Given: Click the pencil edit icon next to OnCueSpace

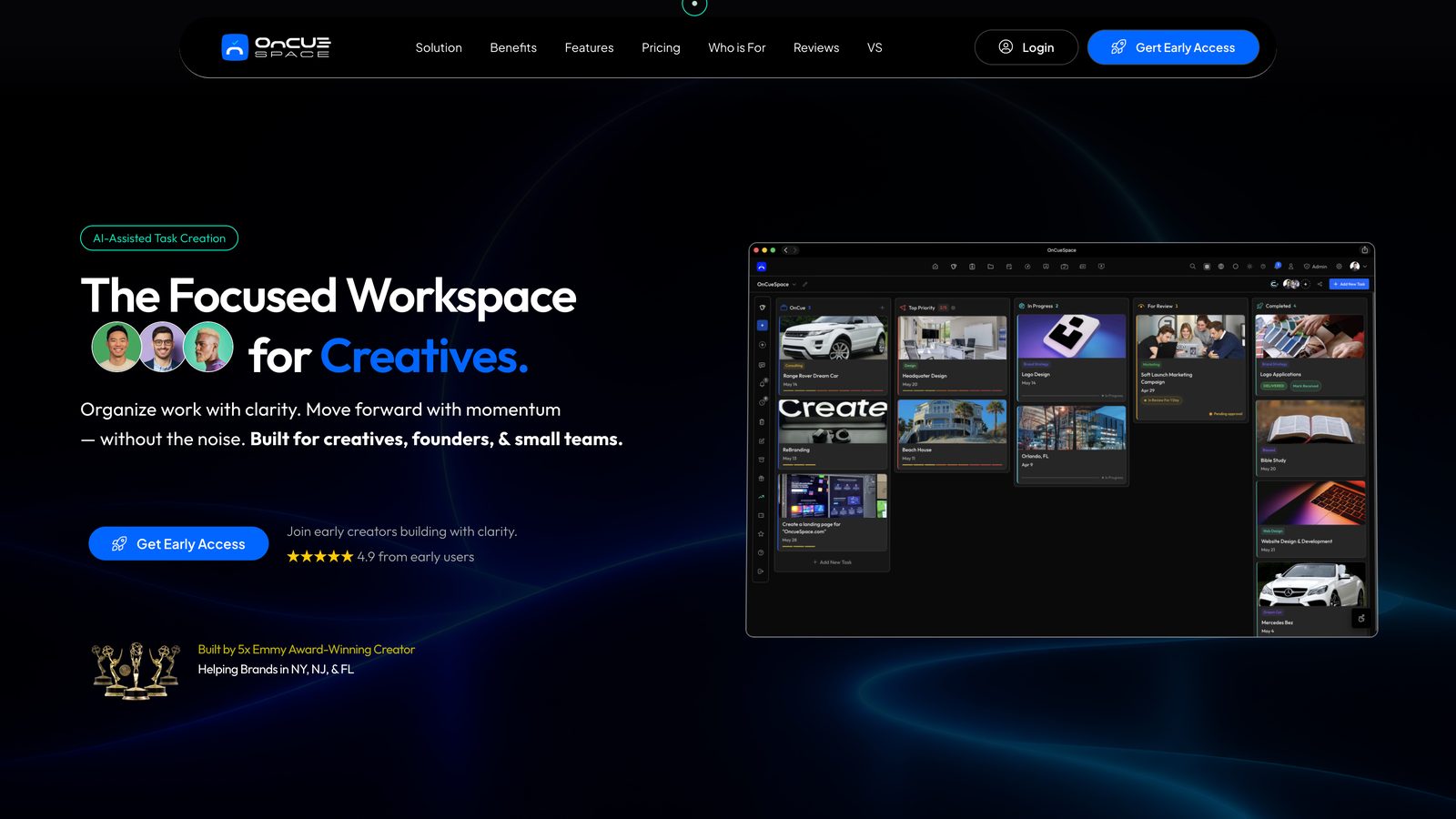Looking at the screenshot, I should (804, 284).
